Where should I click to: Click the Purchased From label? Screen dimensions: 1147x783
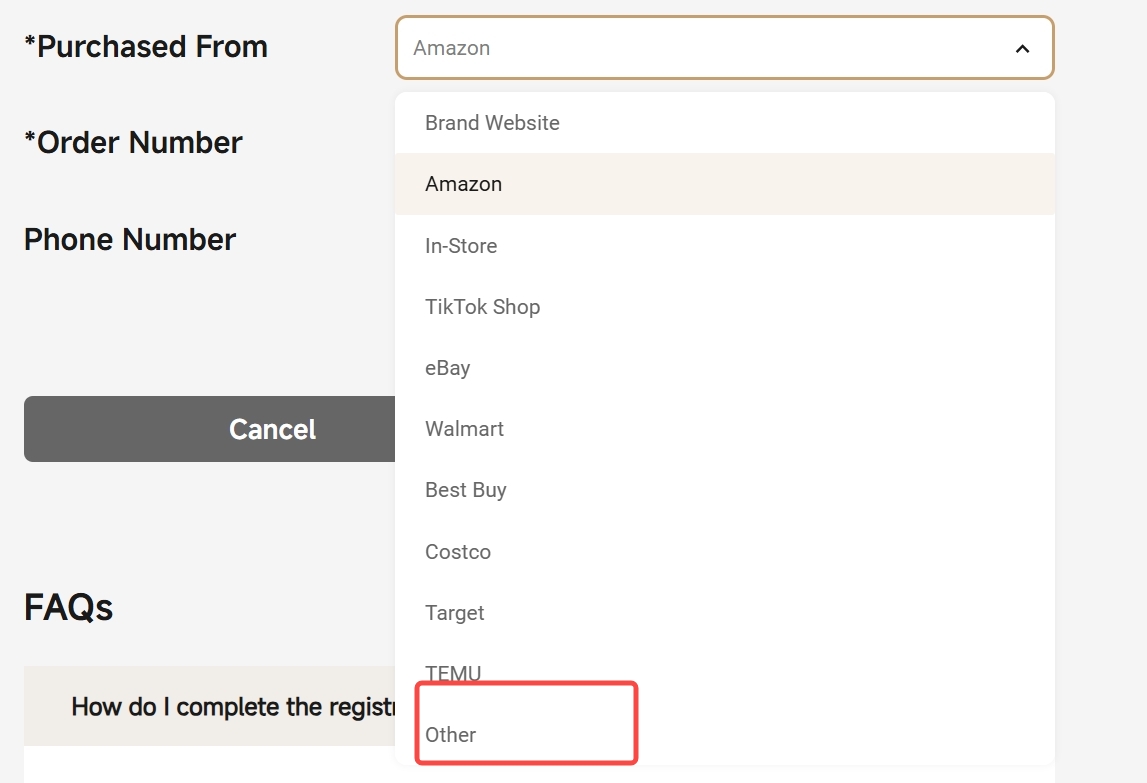(146, 47)
